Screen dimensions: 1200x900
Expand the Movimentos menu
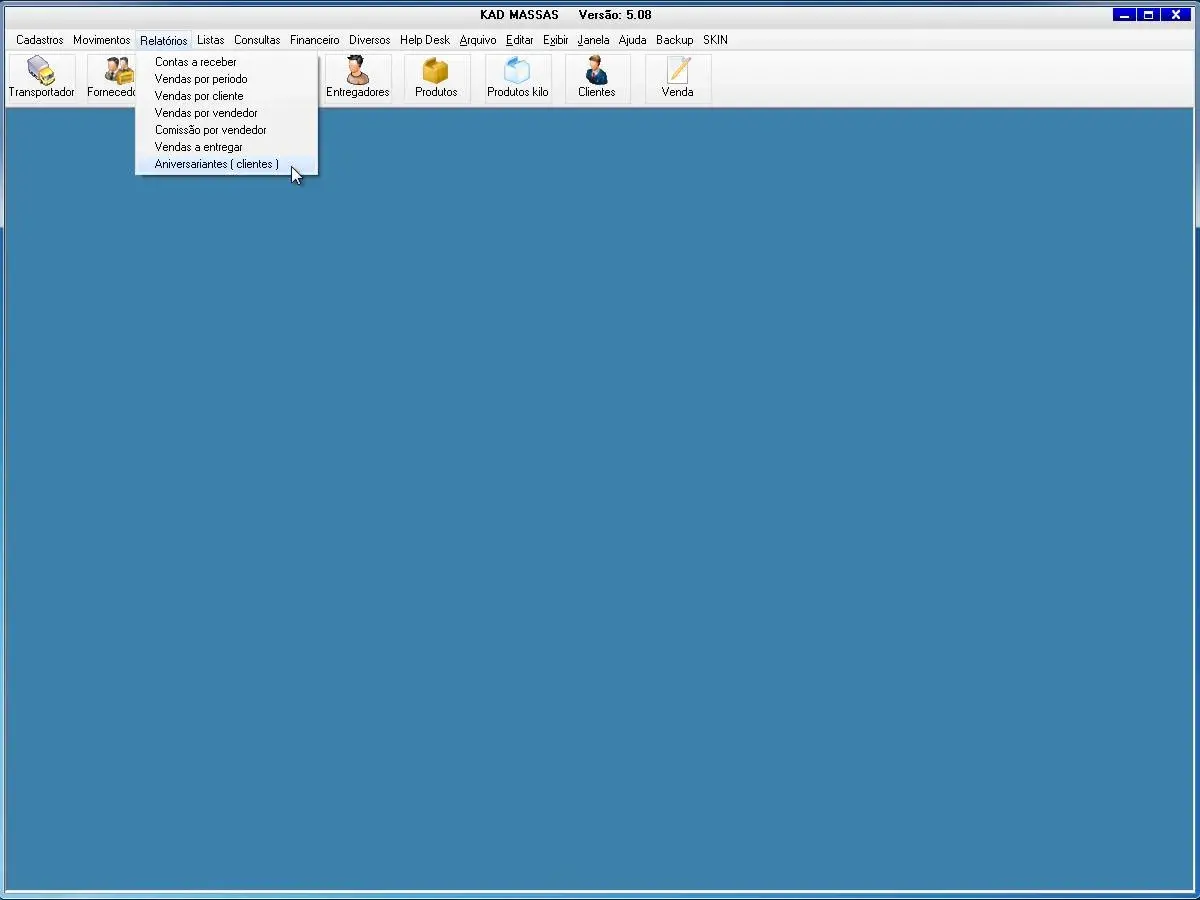[101, 40]
